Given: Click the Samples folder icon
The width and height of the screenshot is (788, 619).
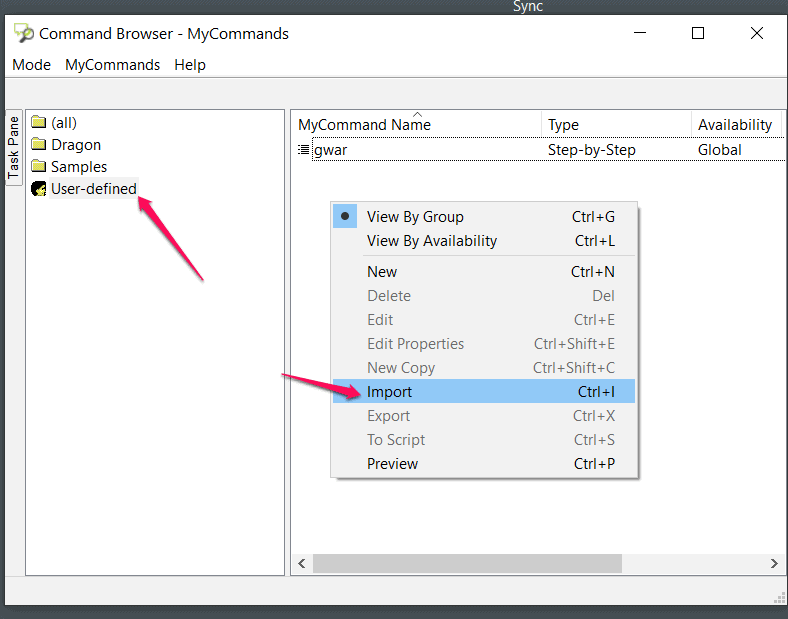Looking at the screenshot, I should tap(39, 166).
